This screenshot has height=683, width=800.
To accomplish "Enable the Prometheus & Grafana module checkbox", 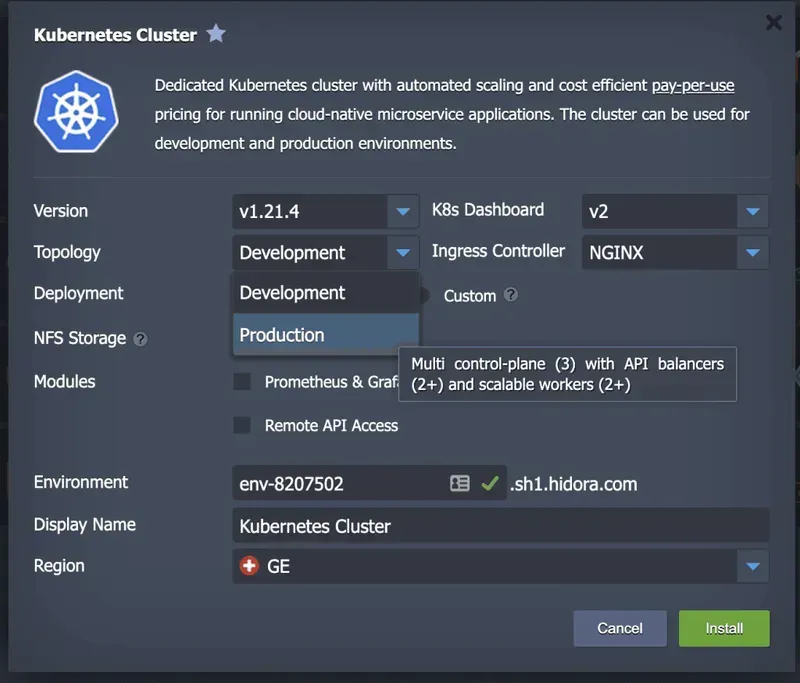I will [x=242, y=382].
